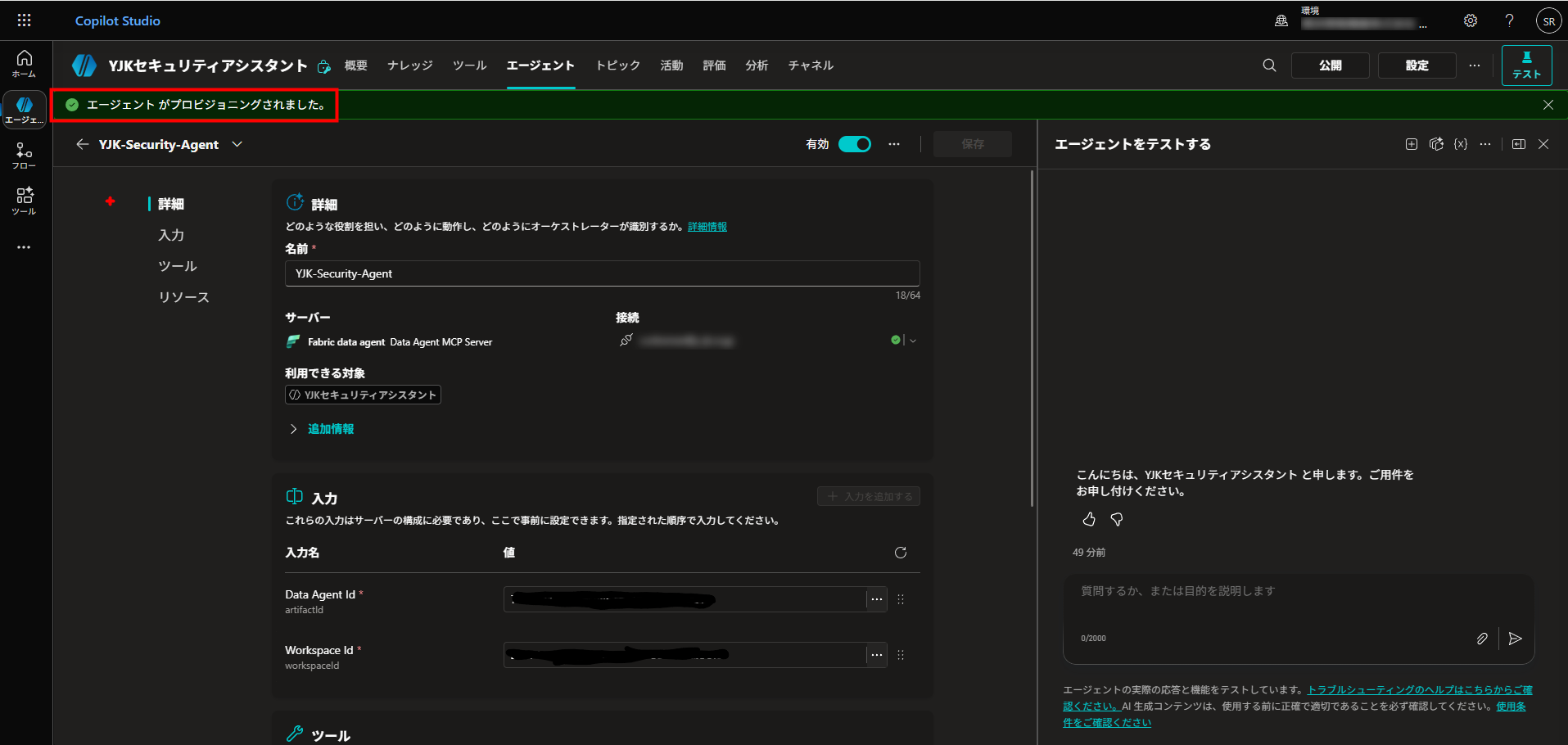Viewport: 1568px width, 745px height.
Task: Open the トピック tab
Action: point(618,65)
